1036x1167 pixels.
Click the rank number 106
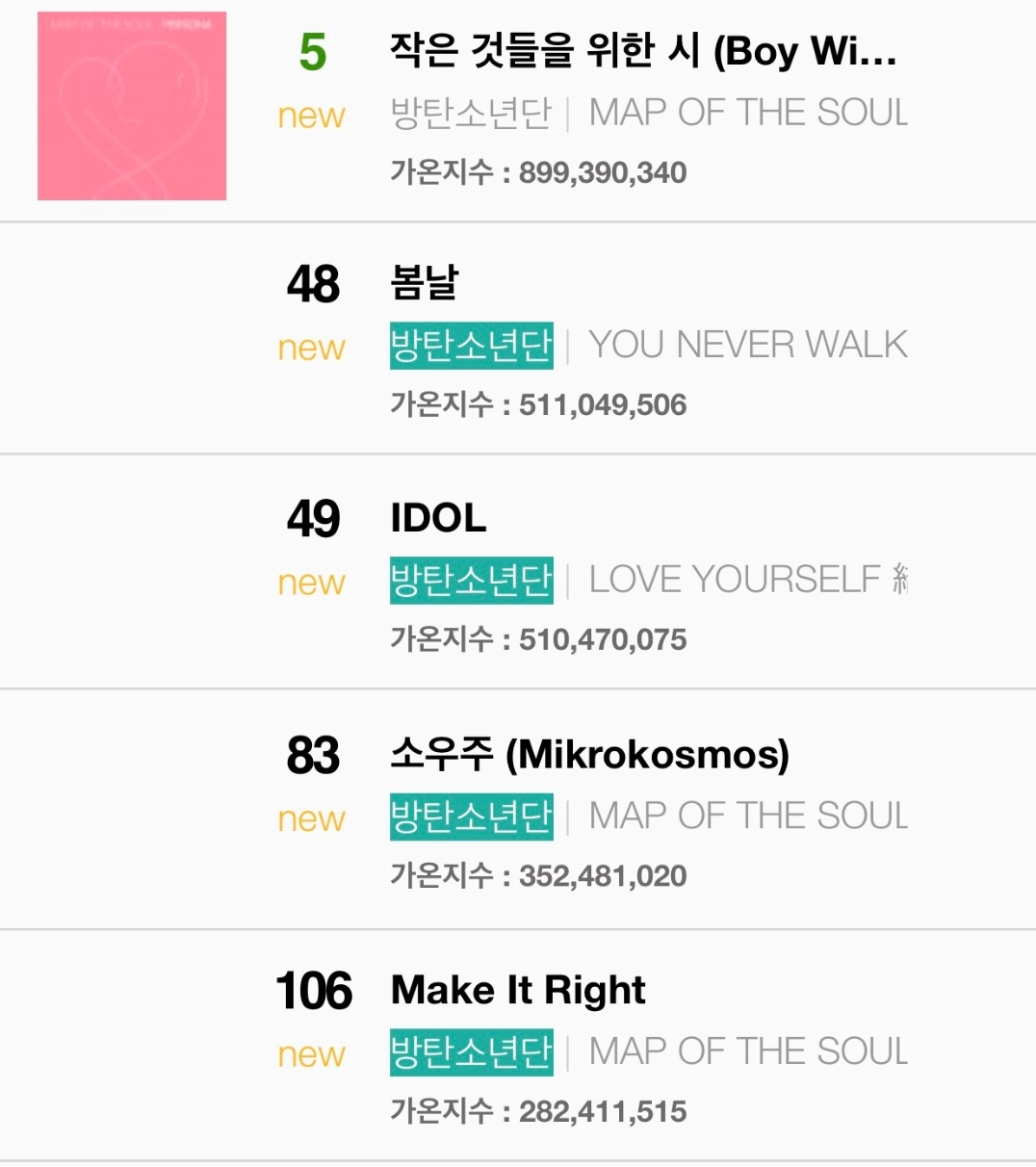coord(314,992)
